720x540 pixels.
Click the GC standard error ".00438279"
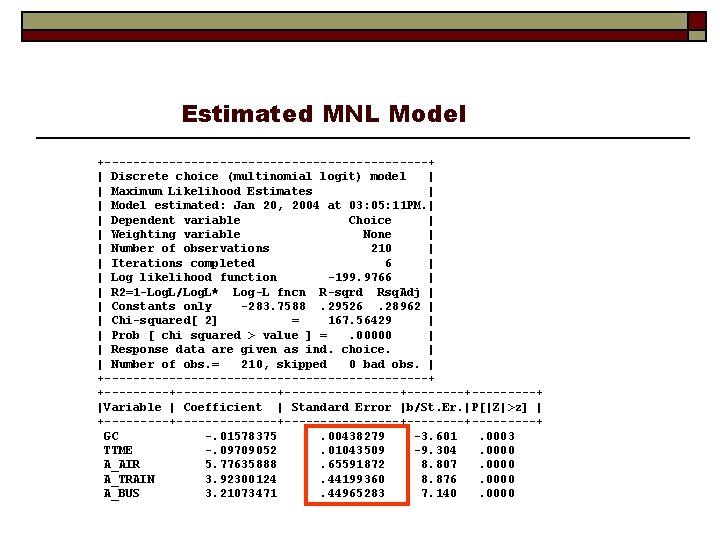[352, 436]
